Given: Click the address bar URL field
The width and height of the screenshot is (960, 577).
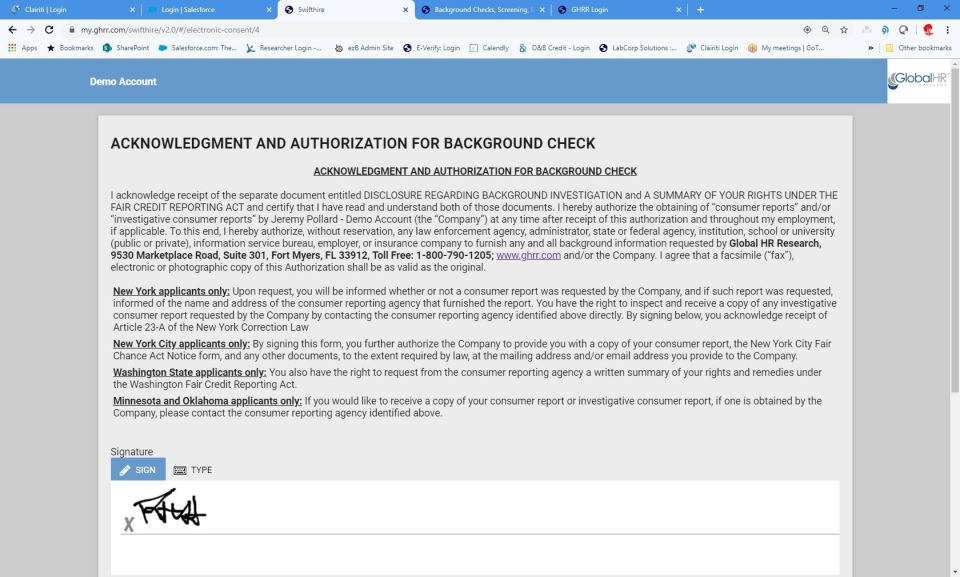Looking at the screenshot, I should pos(429,29).
